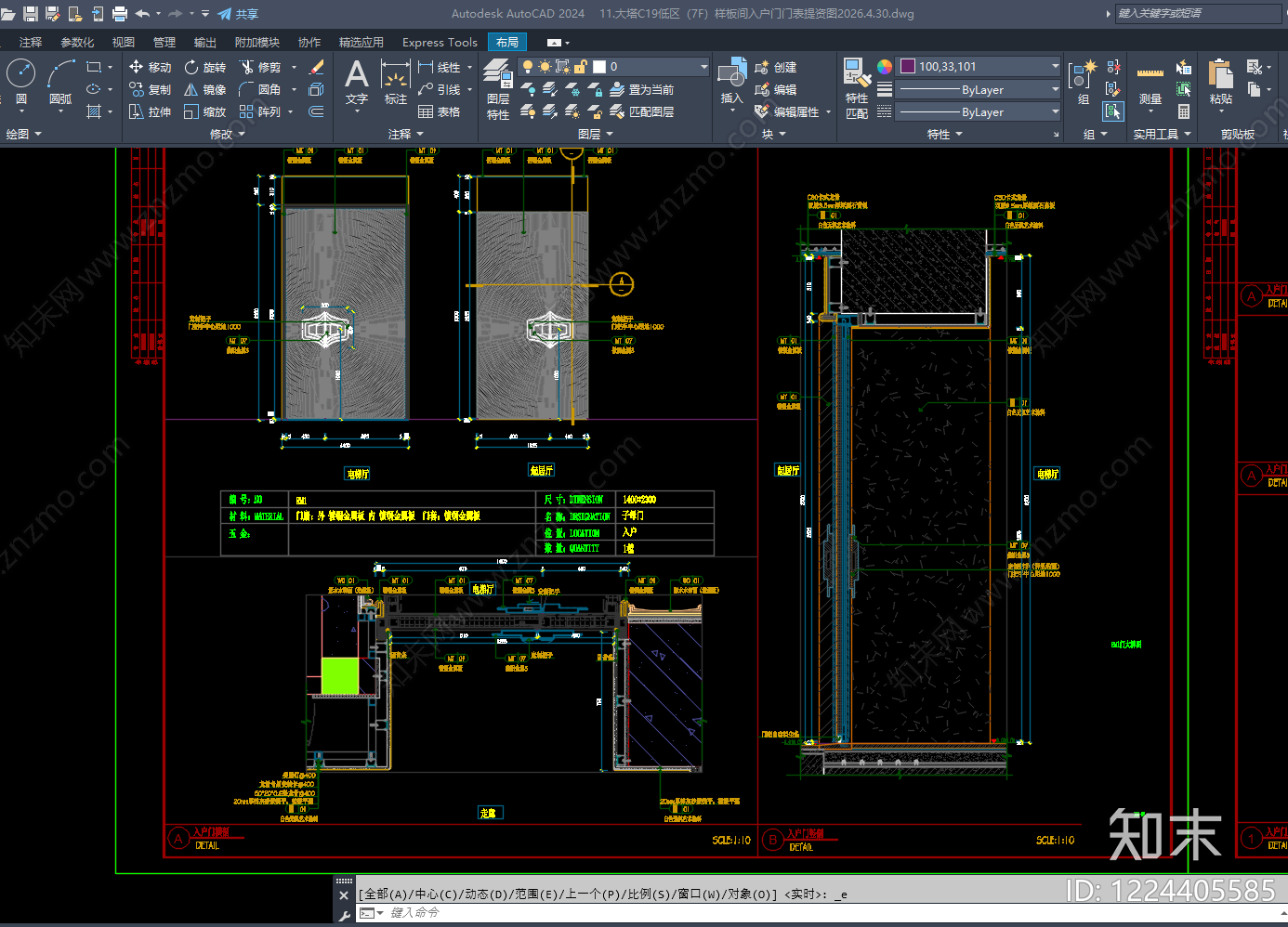
Task: Toggle layer 0 freeze sun icon
Action: tap(545, 67)
